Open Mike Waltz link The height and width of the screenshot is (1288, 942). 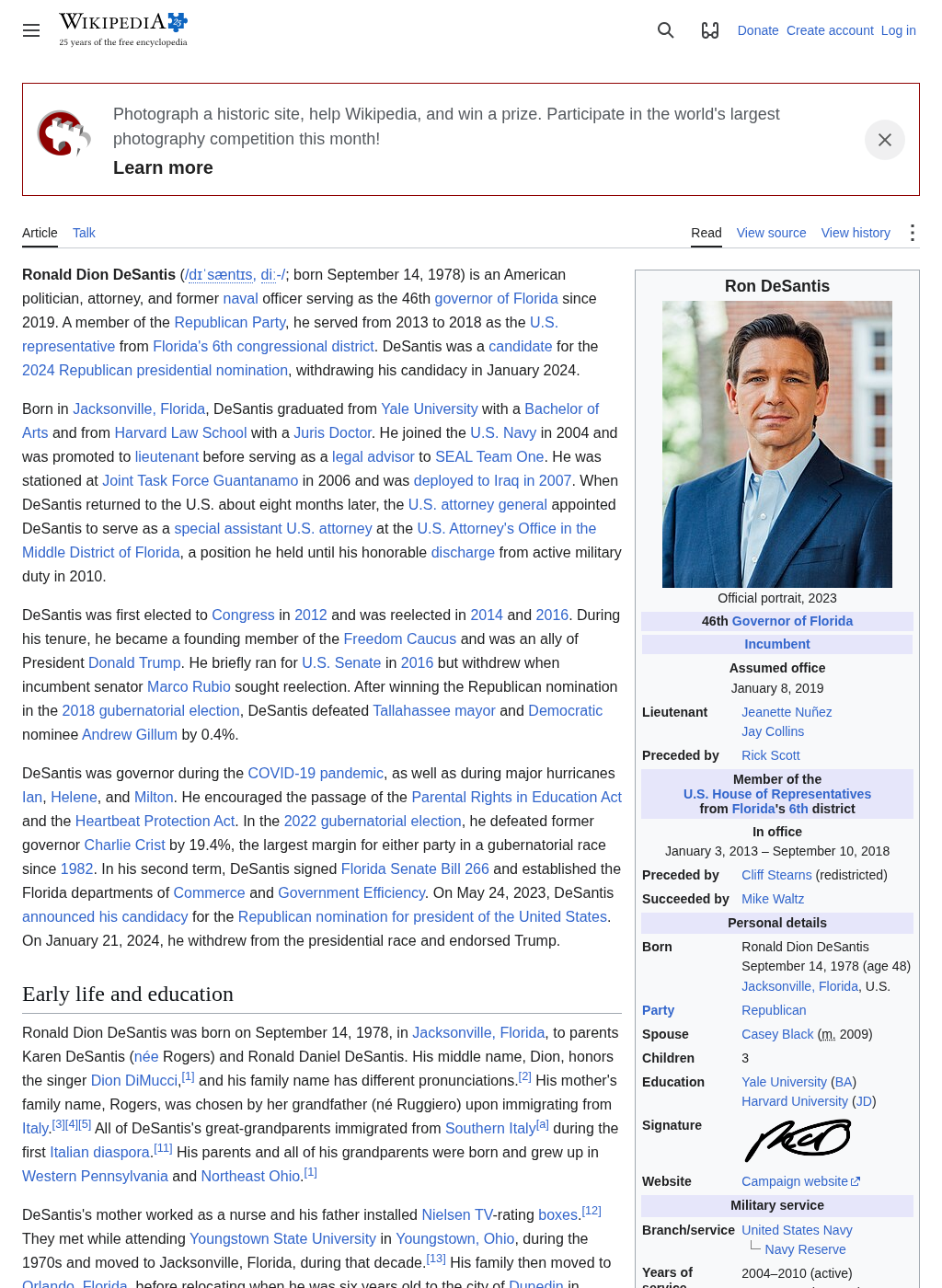coord(773,899)
